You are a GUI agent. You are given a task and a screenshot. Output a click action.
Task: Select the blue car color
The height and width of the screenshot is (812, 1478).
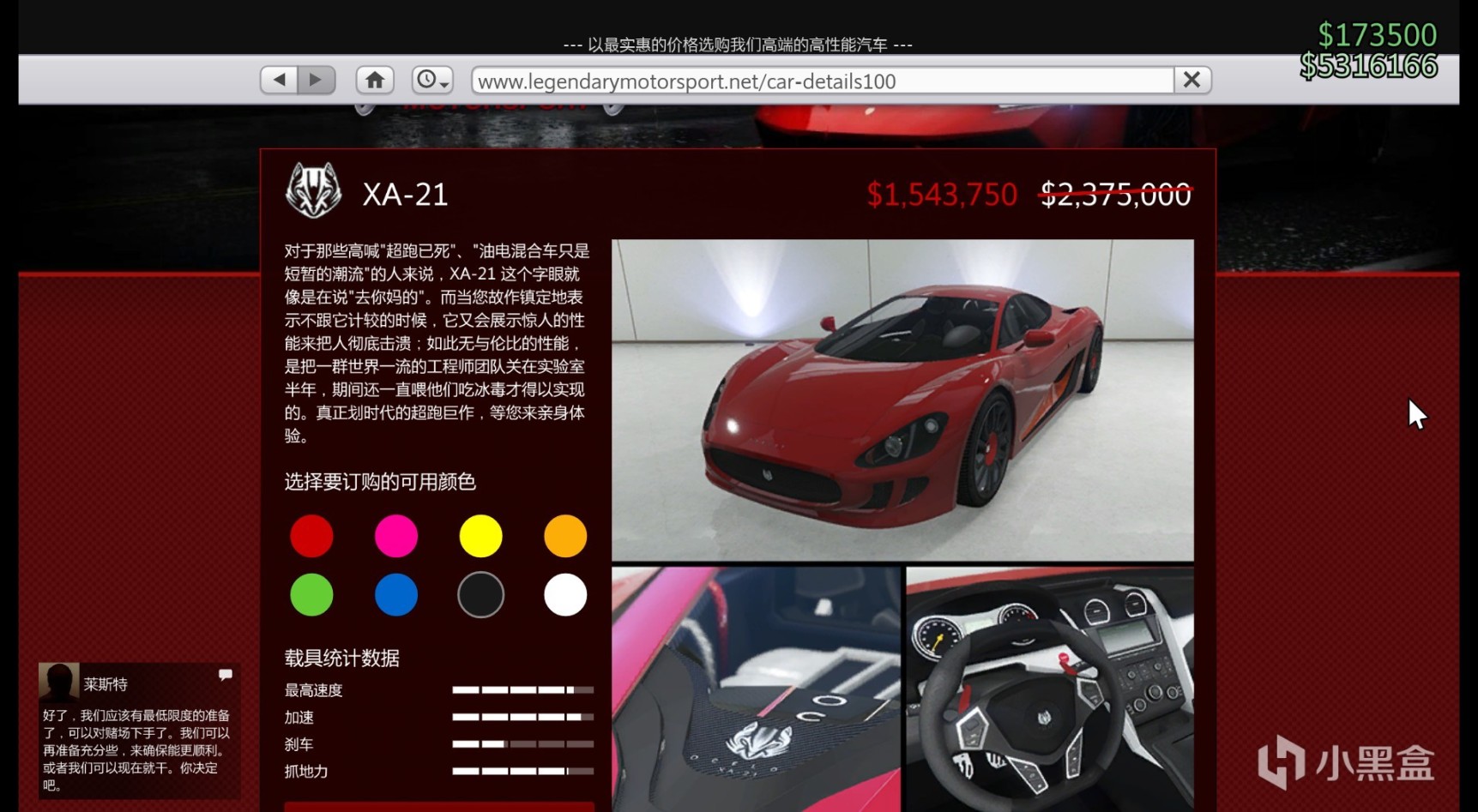click(396, 594)
